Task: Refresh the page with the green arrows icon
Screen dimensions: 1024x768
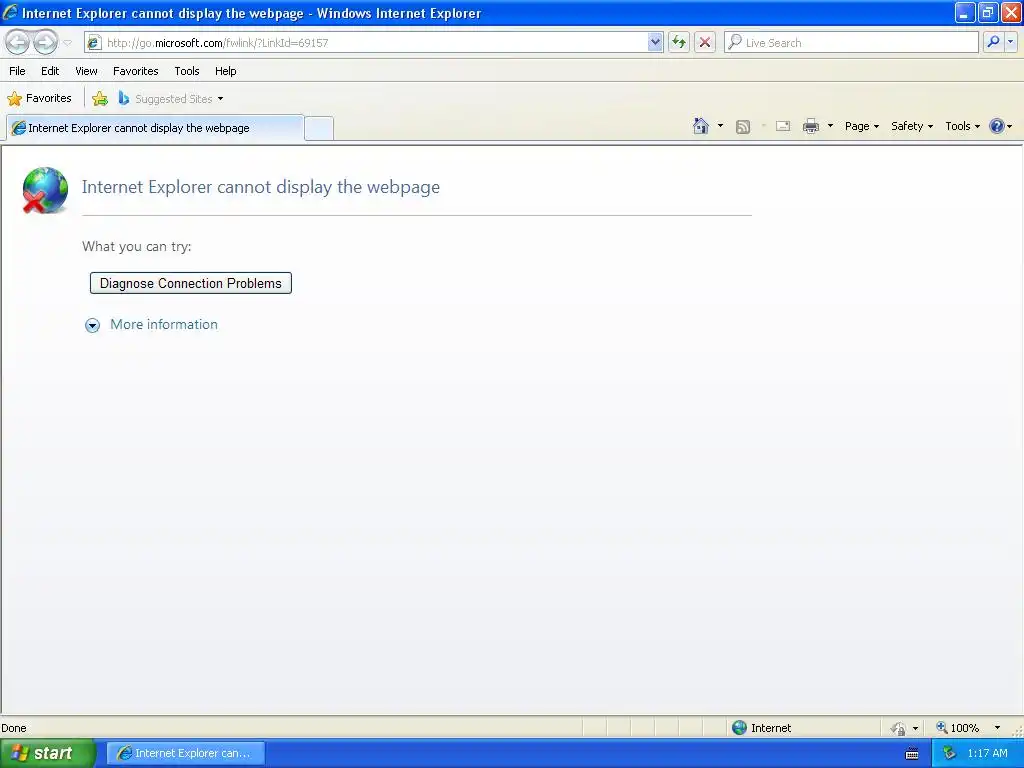Action: [679, 42]
